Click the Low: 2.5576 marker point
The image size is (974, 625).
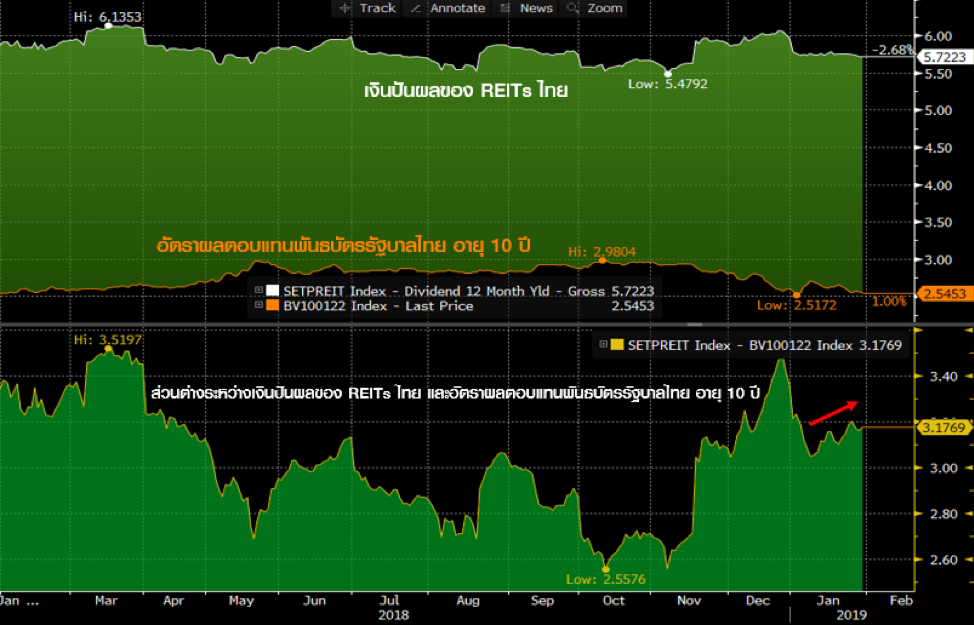pyautogui.click(x=605, y=569)
